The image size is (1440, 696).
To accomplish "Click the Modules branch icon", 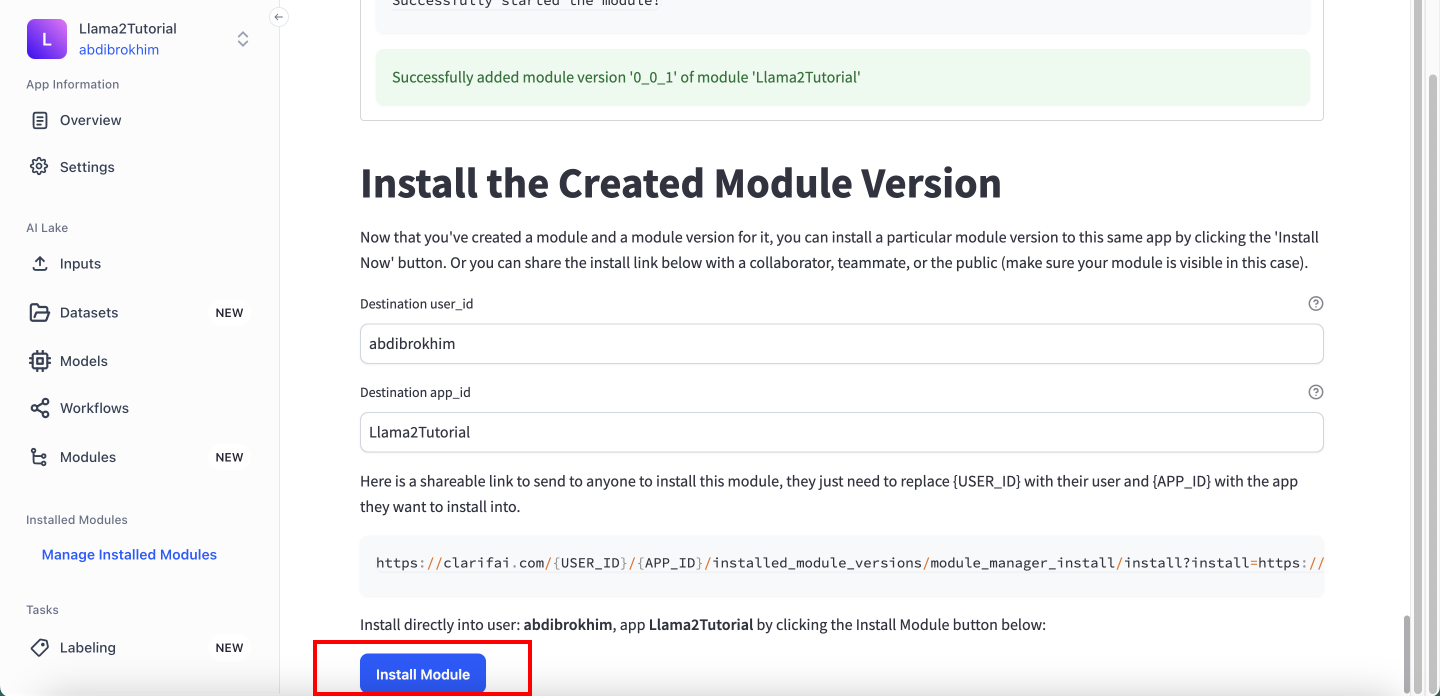I will [x=40, y=457].
